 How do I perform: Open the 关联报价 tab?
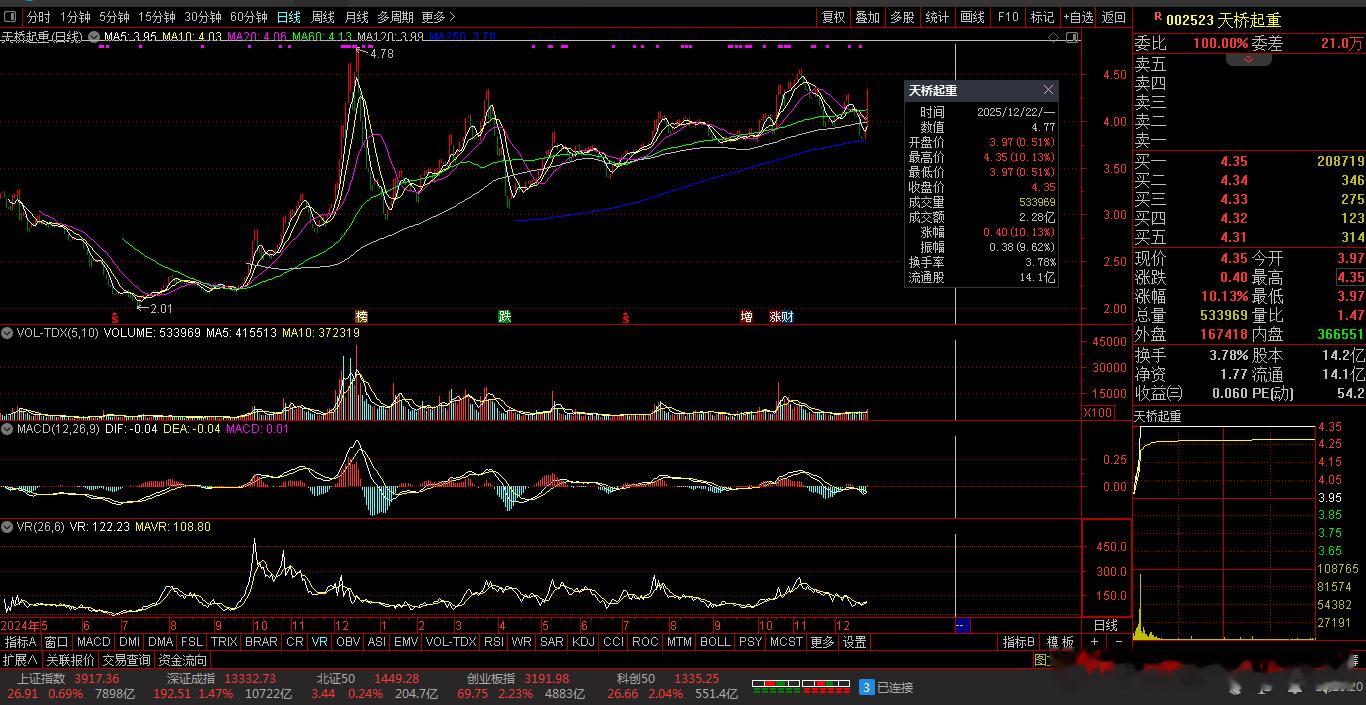click(x=70, y=660)
